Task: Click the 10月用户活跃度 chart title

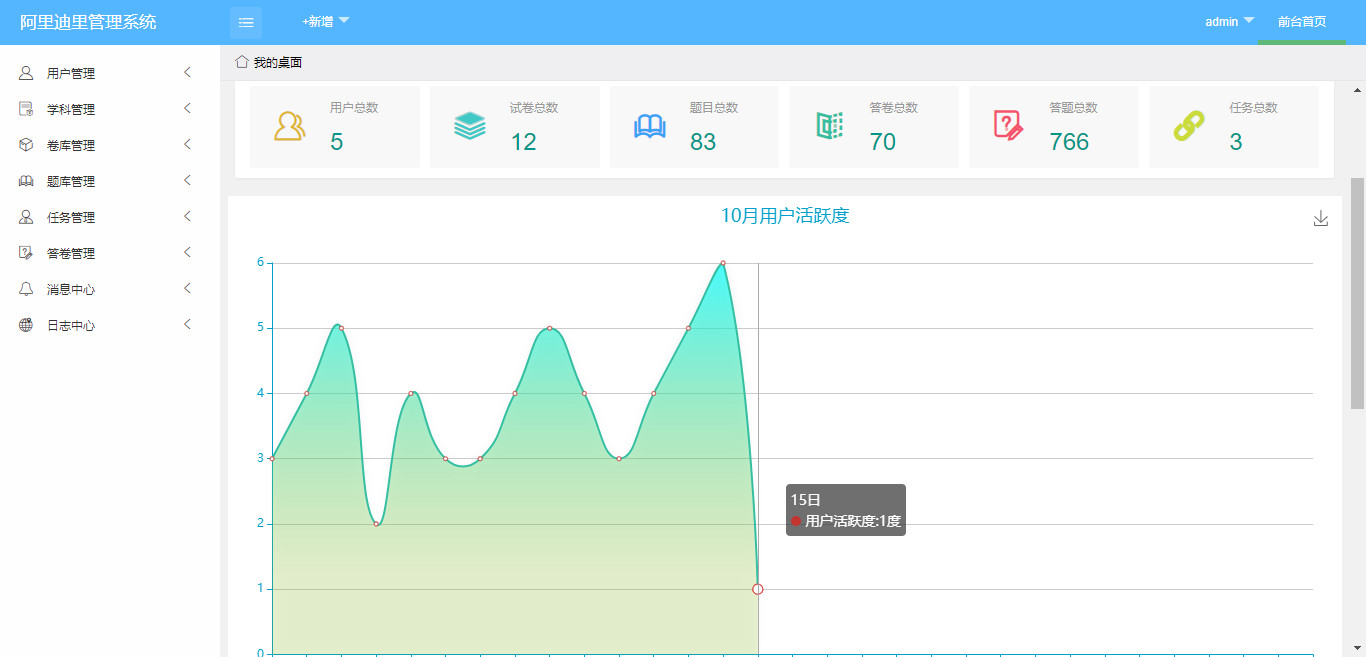Action: click(x=785, y=216)
